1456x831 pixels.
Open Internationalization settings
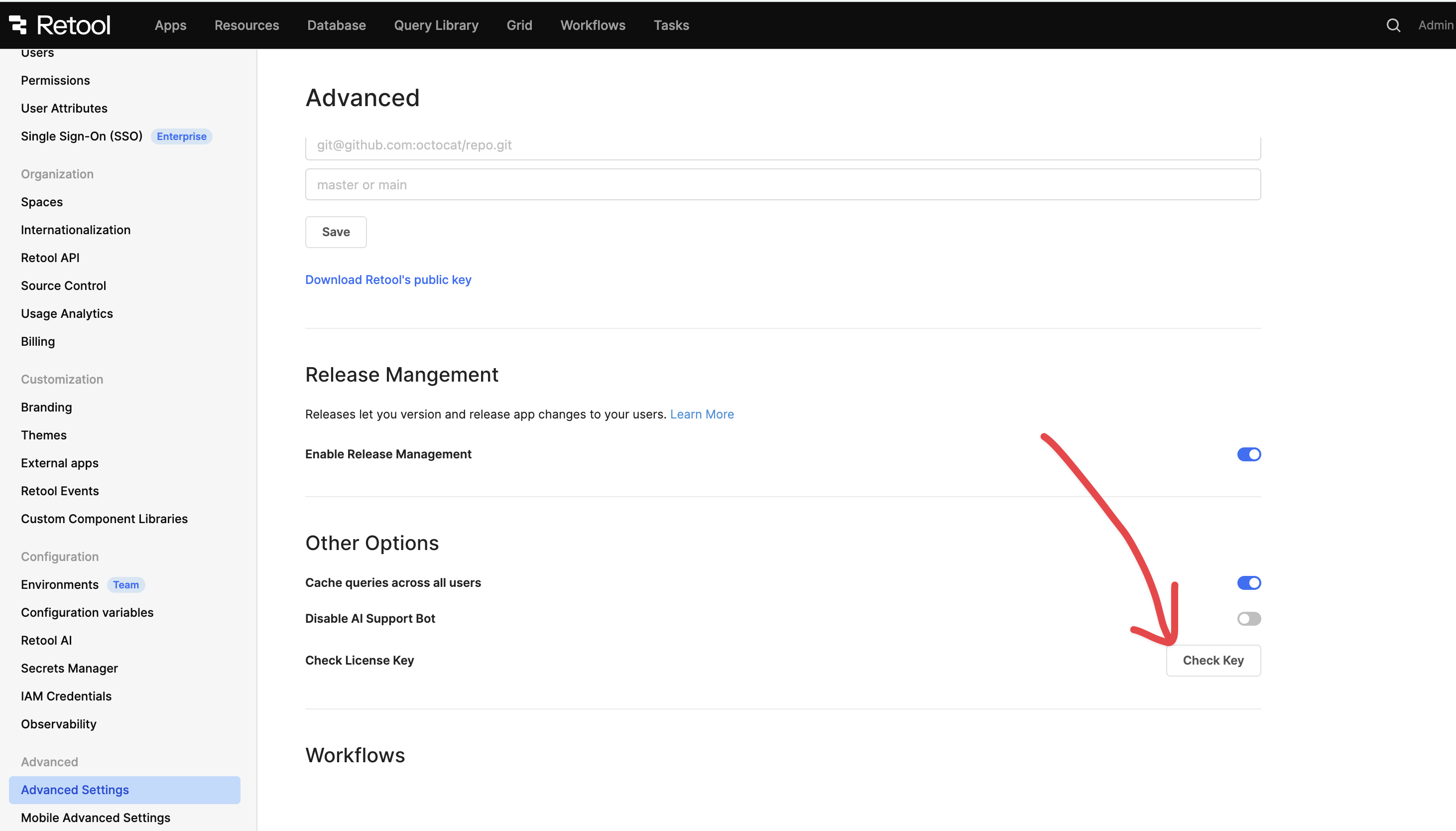tap(75, 230)
